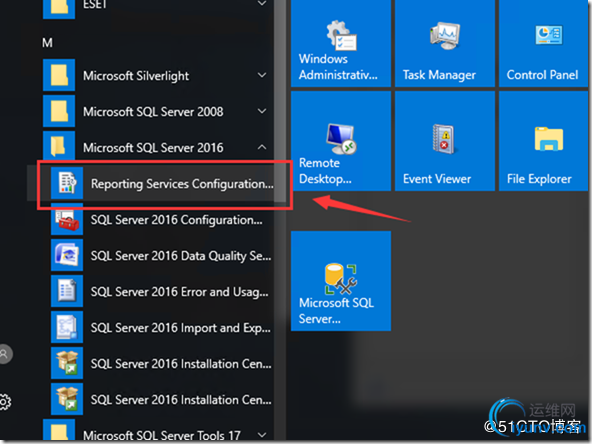Collapse Microsoft SQL Server 2016 chevron
Viewport: 592px width, 444px height.
262,147
